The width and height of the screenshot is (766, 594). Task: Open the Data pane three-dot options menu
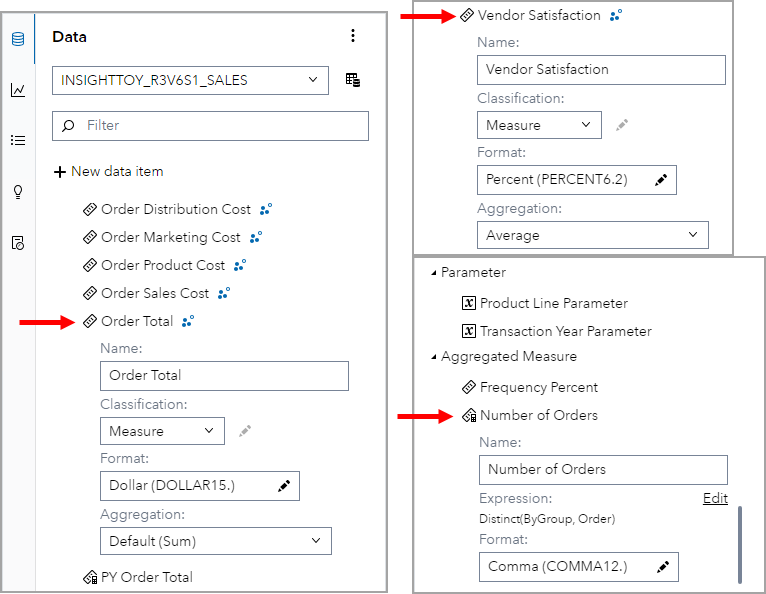coord(352,36)
